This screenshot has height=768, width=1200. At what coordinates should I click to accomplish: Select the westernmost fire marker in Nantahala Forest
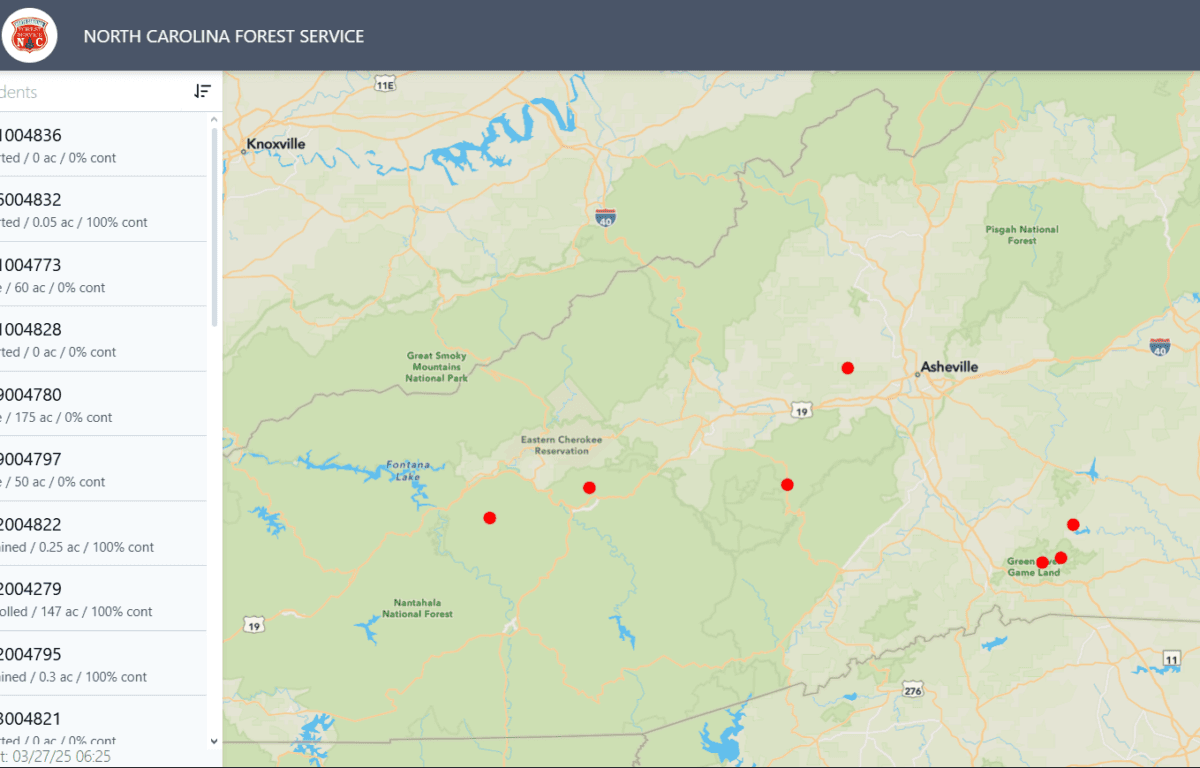pos(490,518)
